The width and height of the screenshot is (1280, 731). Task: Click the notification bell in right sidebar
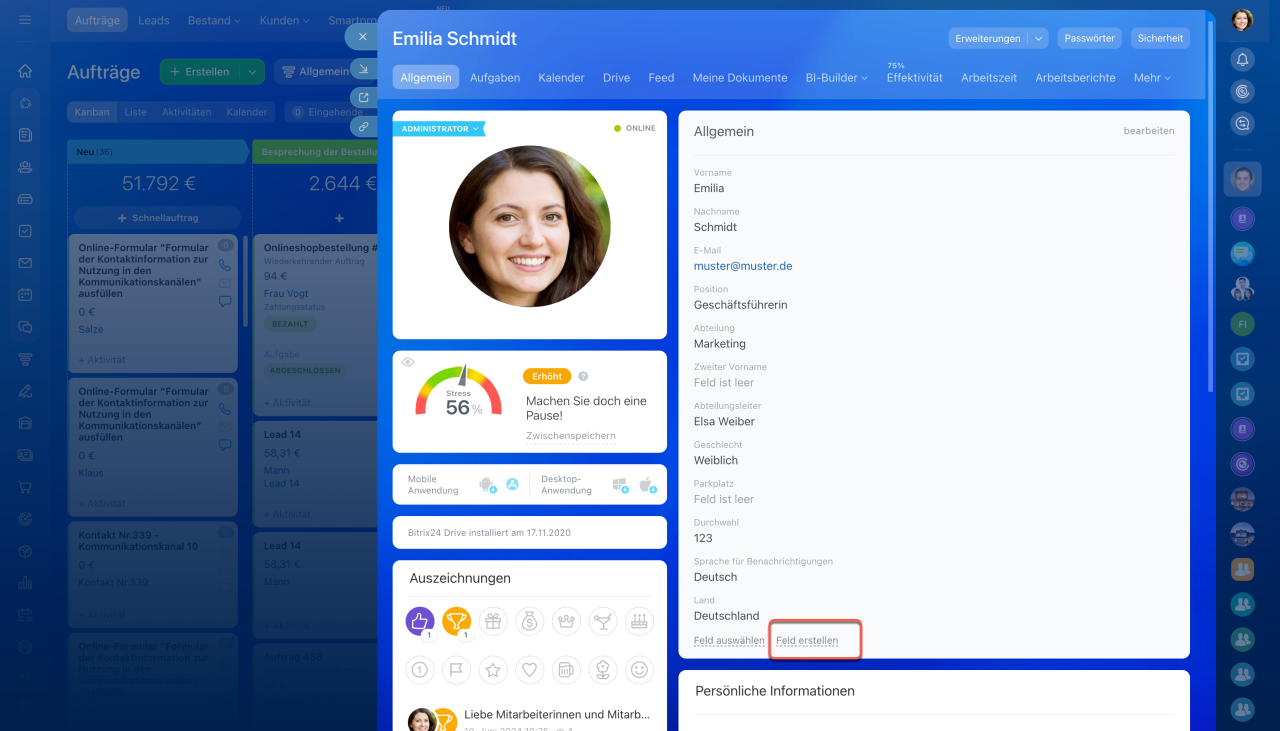1242,59
